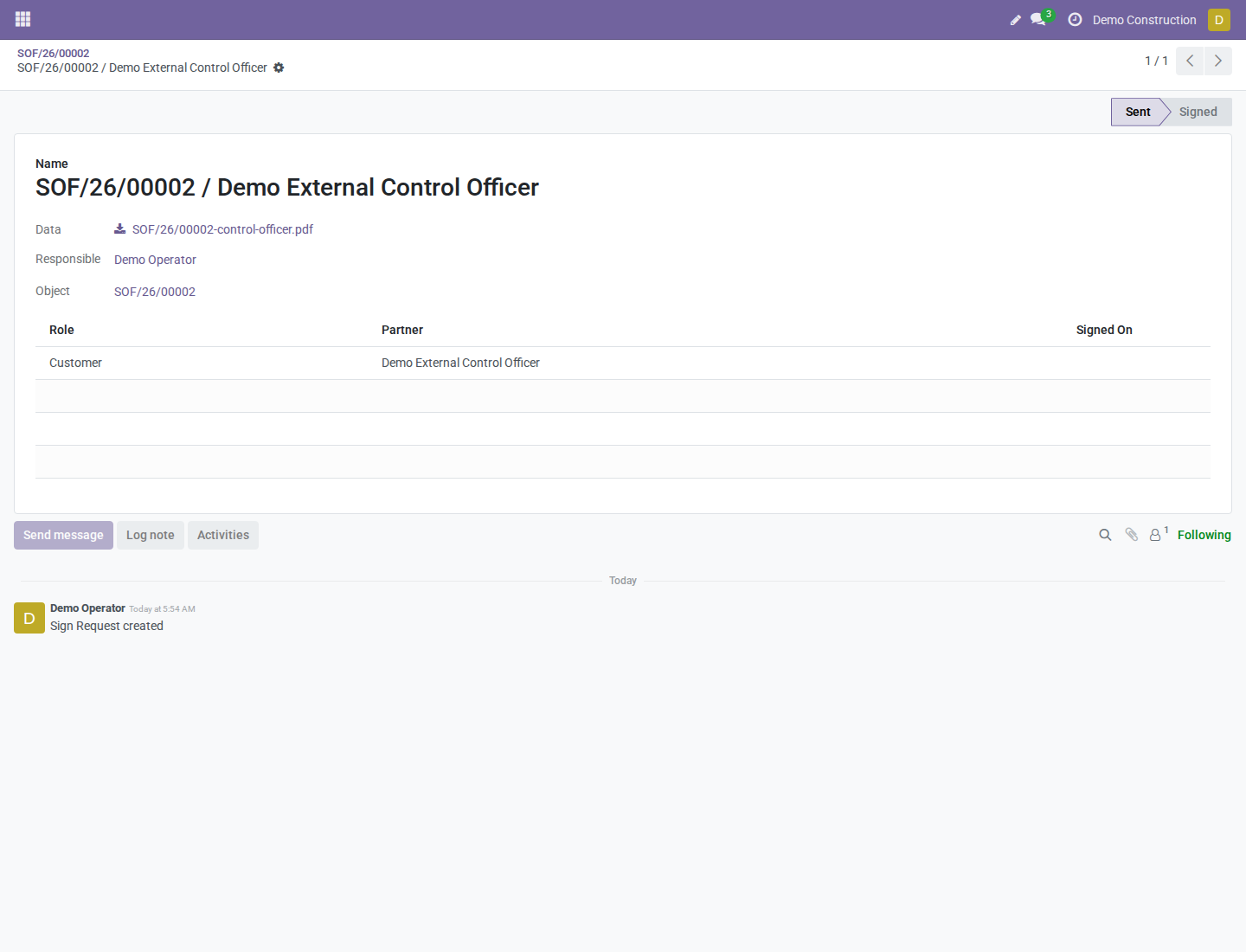1246x952 pixels.
Task: Click the Send message button
Action: (63, 535)
